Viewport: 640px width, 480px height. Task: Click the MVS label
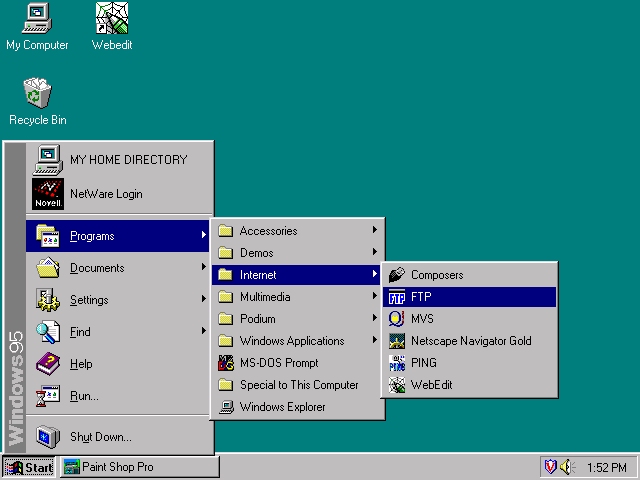point(422,319)
